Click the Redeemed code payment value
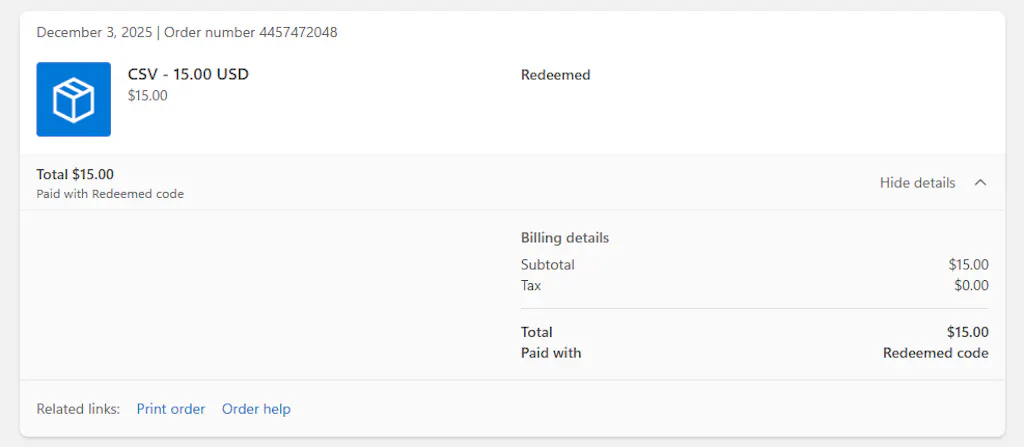 [936, 354]
